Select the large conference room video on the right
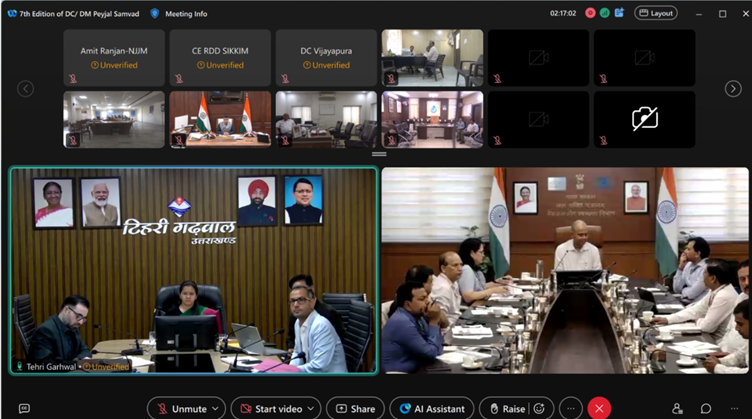This screenshot has width=752, height=419. coord(565,270)
